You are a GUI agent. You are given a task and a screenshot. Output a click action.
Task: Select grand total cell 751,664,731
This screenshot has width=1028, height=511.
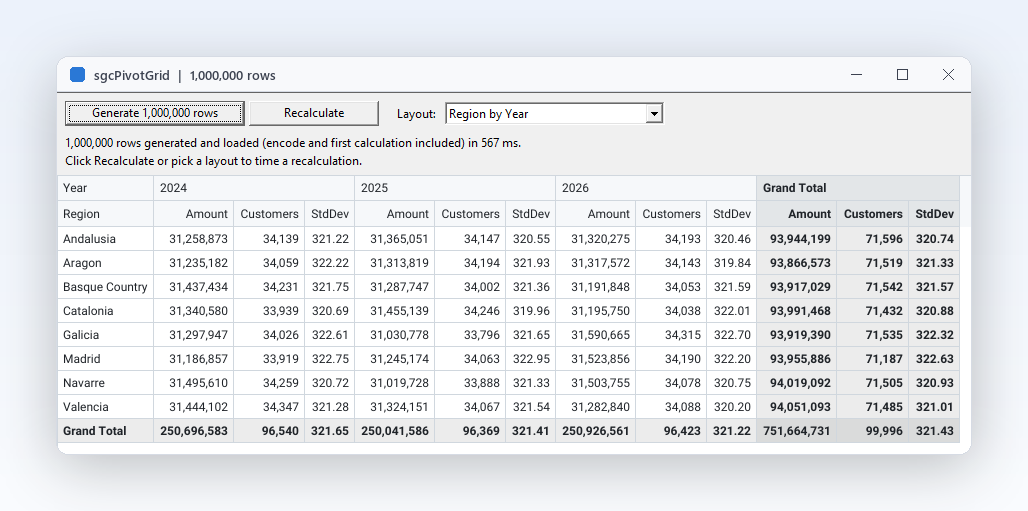(797, 431)
